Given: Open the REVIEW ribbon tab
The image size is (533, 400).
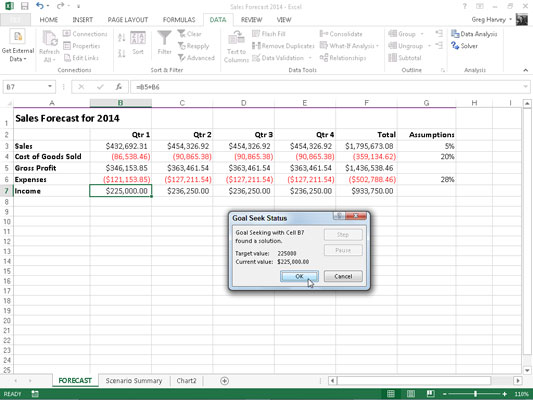Looking at the screenshot, I should pos(252,20).
